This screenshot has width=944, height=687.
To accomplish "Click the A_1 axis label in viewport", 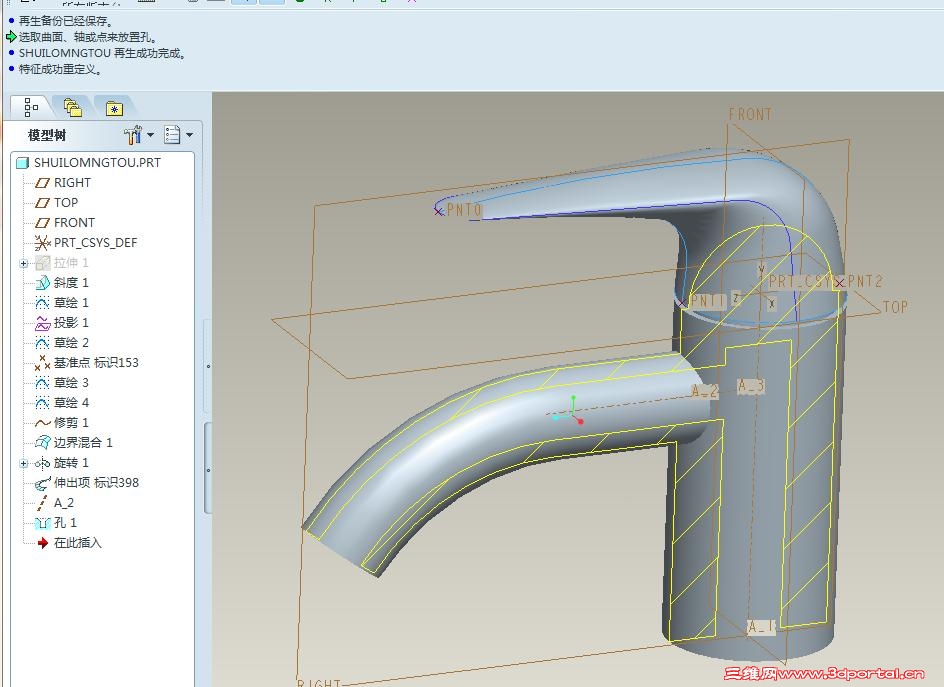I will [760, 627].
